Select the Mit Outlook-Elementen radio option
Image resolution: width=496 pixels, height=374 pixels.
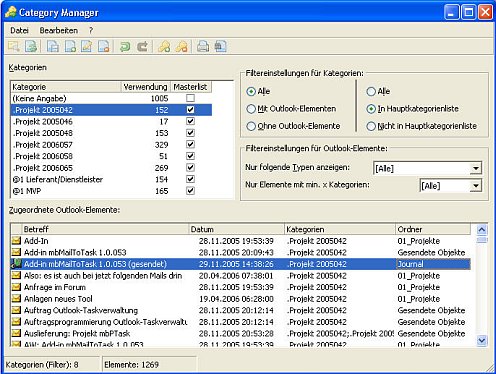[251, 109]
